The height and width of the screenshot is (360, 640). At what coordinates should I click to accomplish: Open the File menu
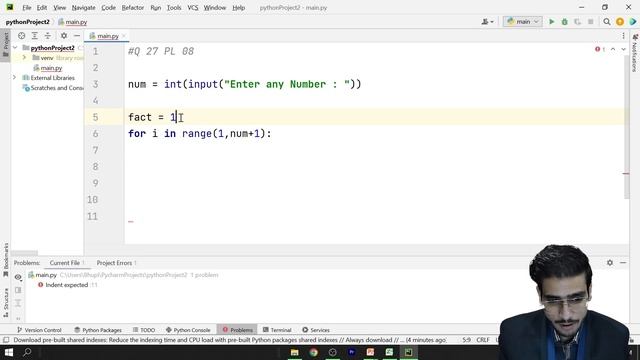pyautogui.click(x=27, y=7)
